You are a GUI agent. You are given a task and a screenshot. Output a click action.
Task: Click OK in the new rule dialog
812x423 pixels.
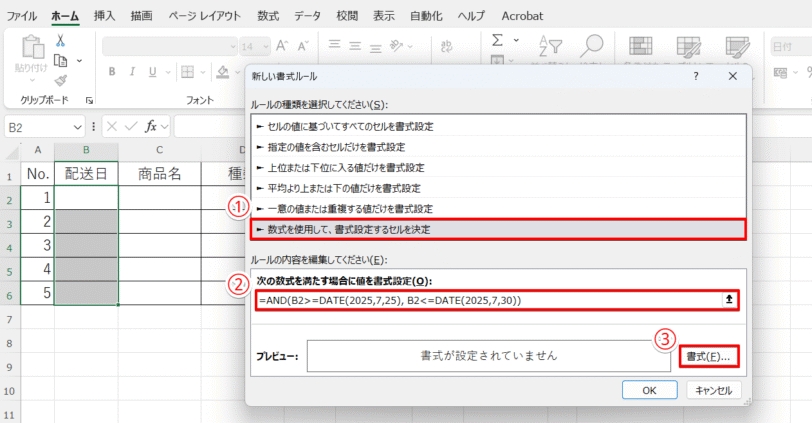tap(649, 390)
